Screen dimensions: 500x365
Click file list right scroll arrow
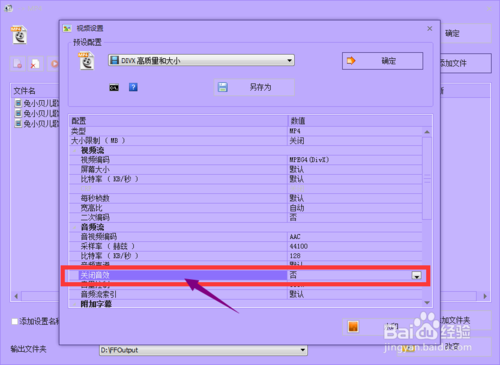pyautogui.click(x=485, y=296)
